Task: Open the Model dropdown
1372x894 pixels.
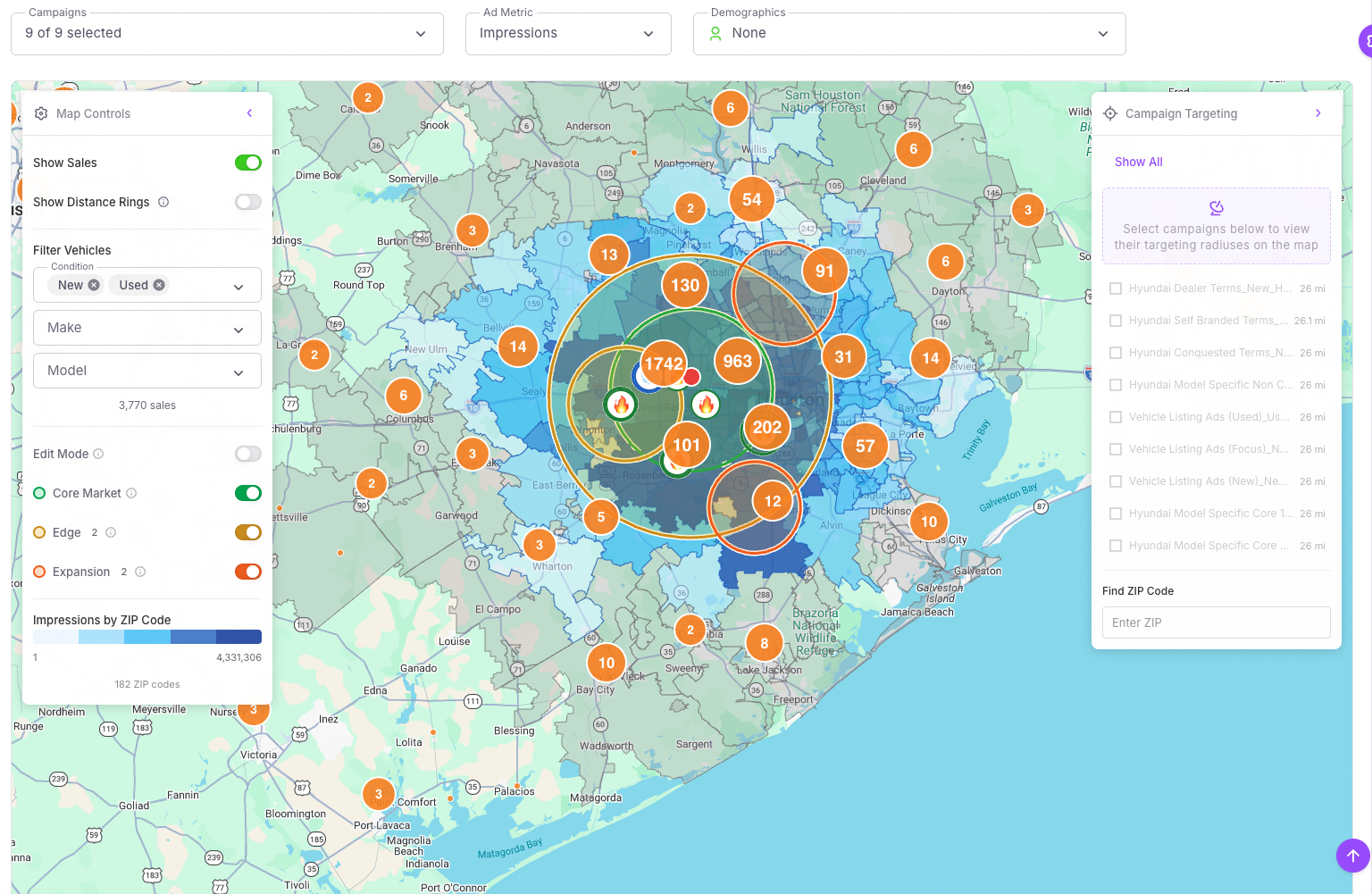Action: pyautogui.click(x=146, y=371)
